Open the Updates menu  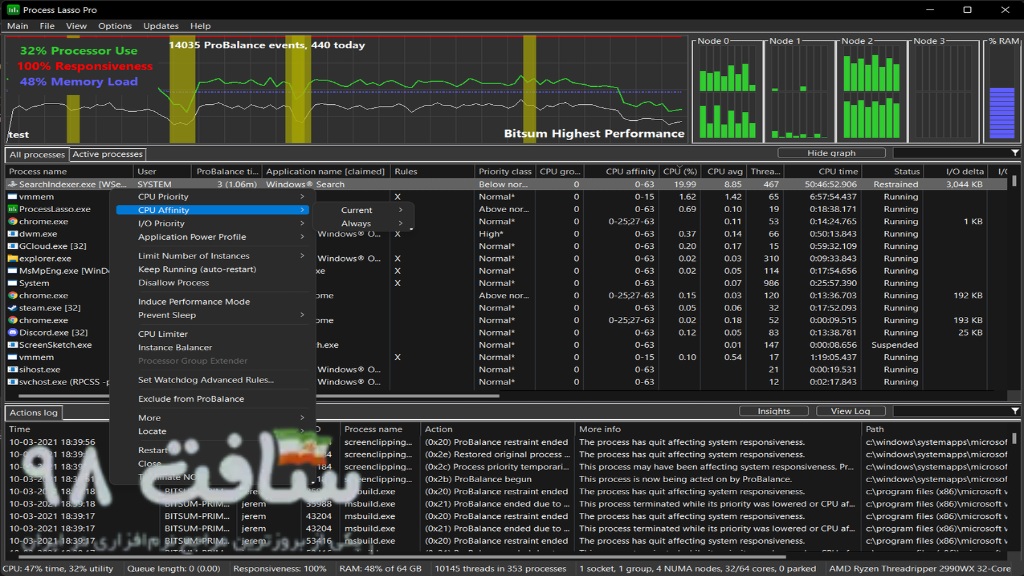pyautogui.click(x=161, y=26)
